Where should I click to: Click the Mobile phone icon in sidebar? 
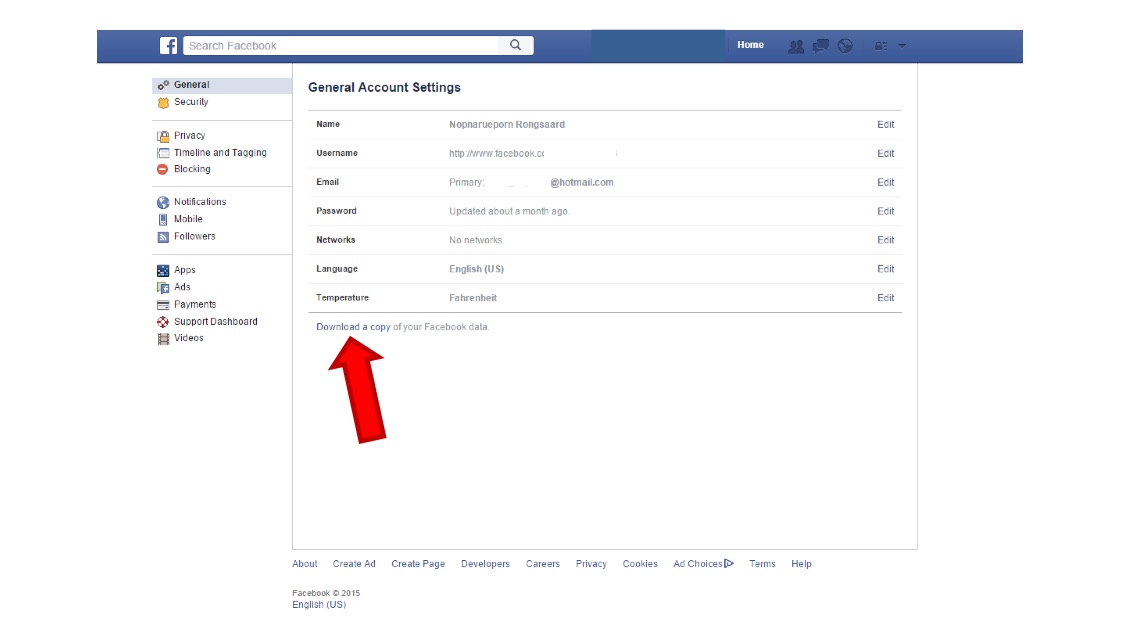[163, 219]
